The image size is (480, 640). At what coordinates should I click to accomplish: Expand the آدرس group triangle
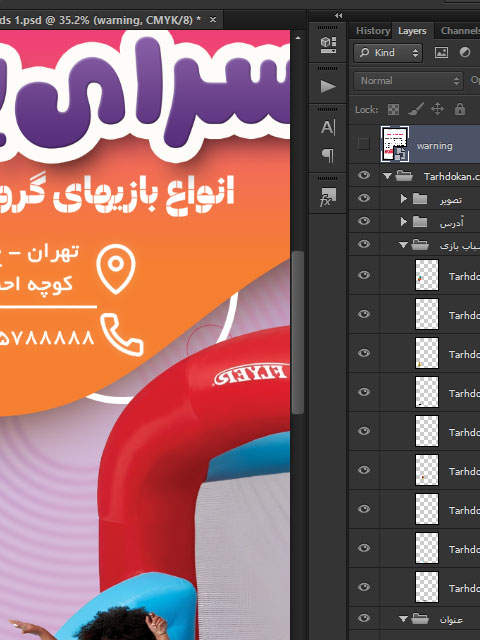tap(404, 222)
